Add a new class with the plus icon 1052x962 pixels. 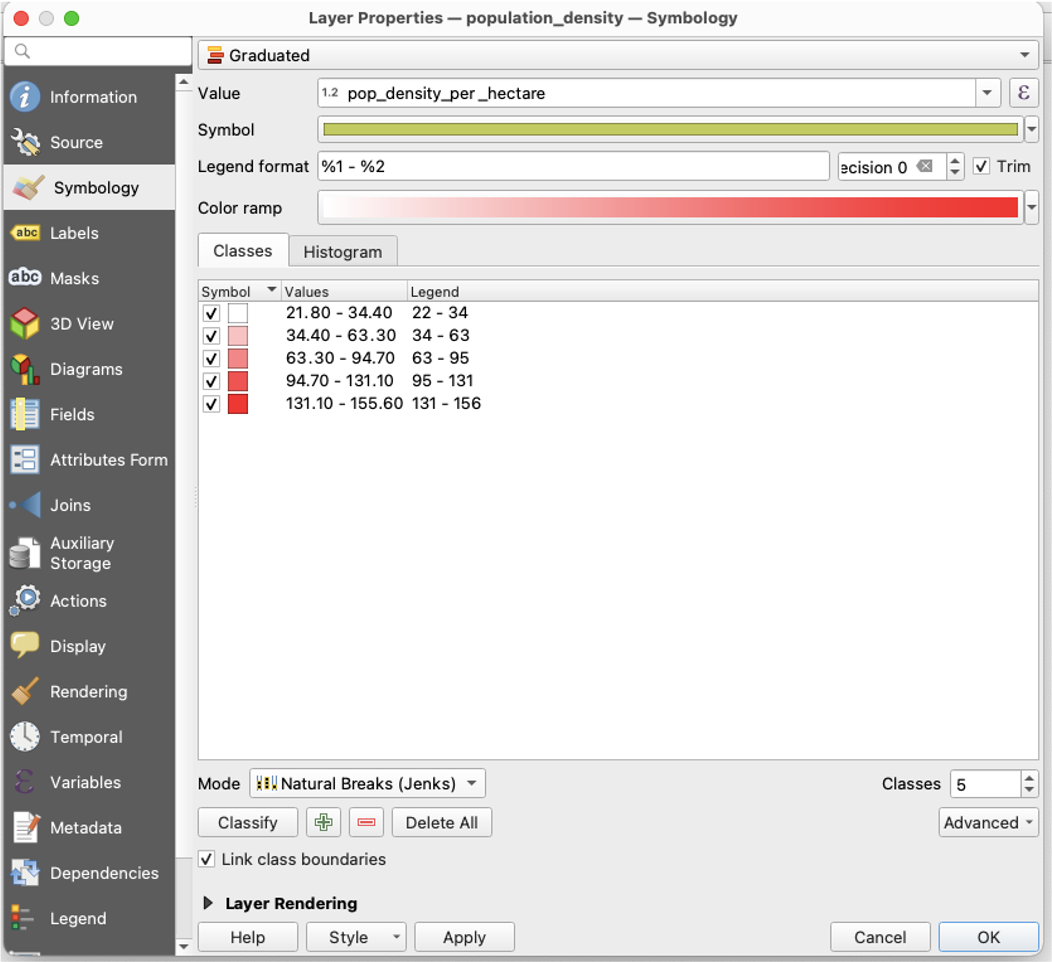(323, 822)
